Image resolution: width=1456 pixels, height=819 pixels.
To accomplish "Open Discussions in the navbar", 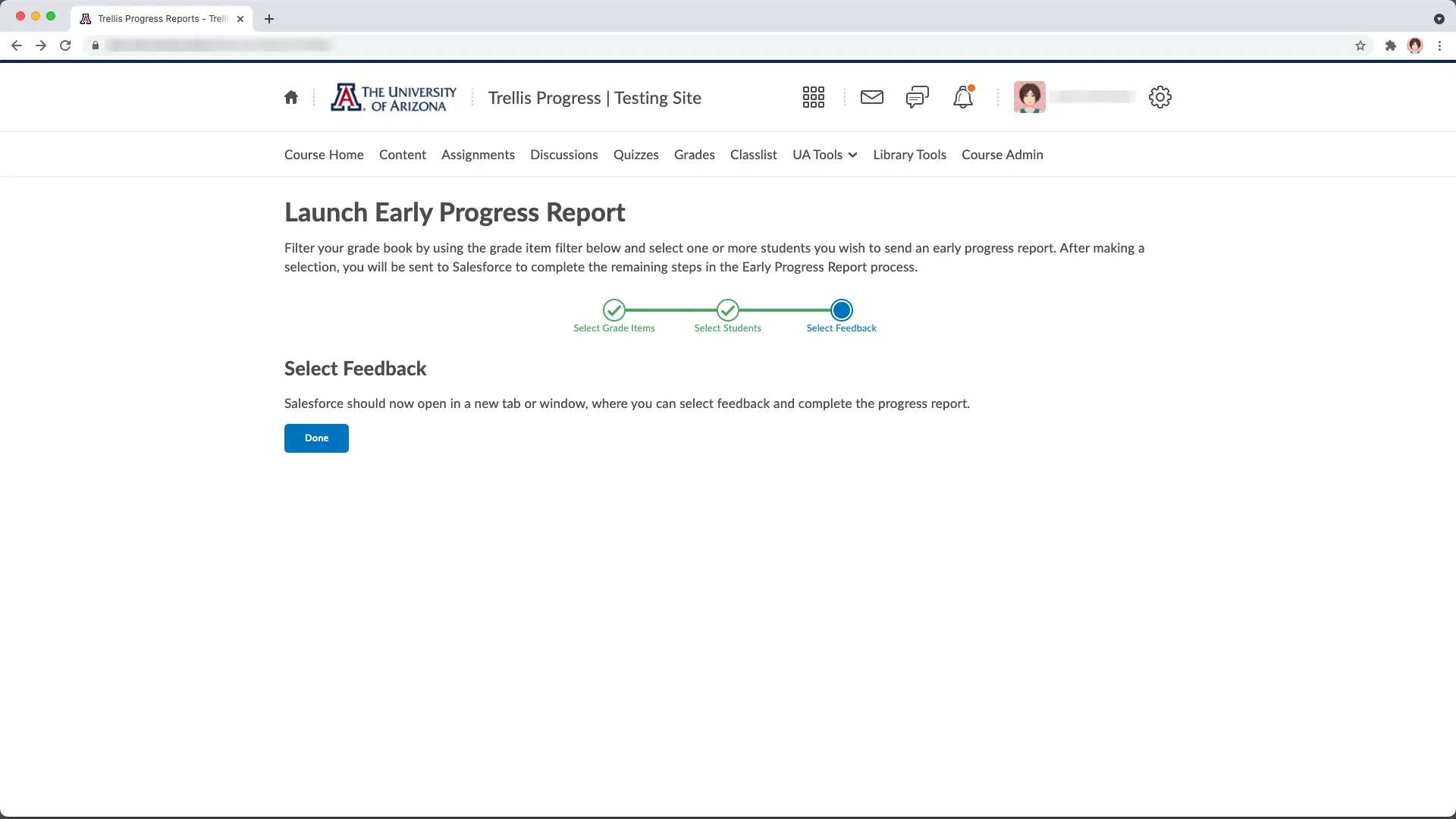I will pyautogui.click(x=564, y=155).
